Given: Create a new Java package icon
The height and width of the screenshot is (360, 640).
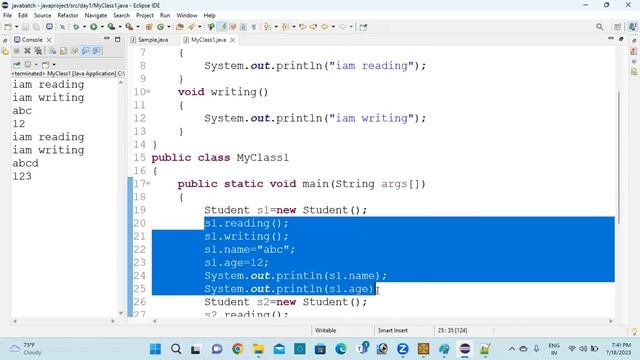Looking at the screenshot, I should (149, 27).
